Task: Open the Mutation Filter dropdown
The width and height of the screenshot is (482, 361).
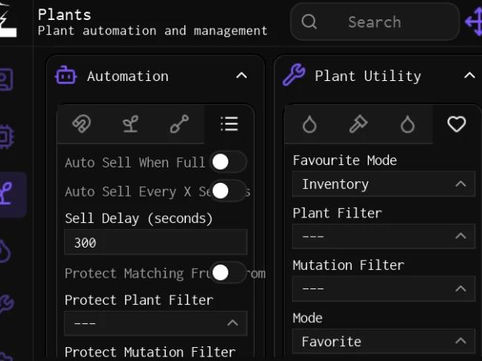Action: [x=384, y=288]
